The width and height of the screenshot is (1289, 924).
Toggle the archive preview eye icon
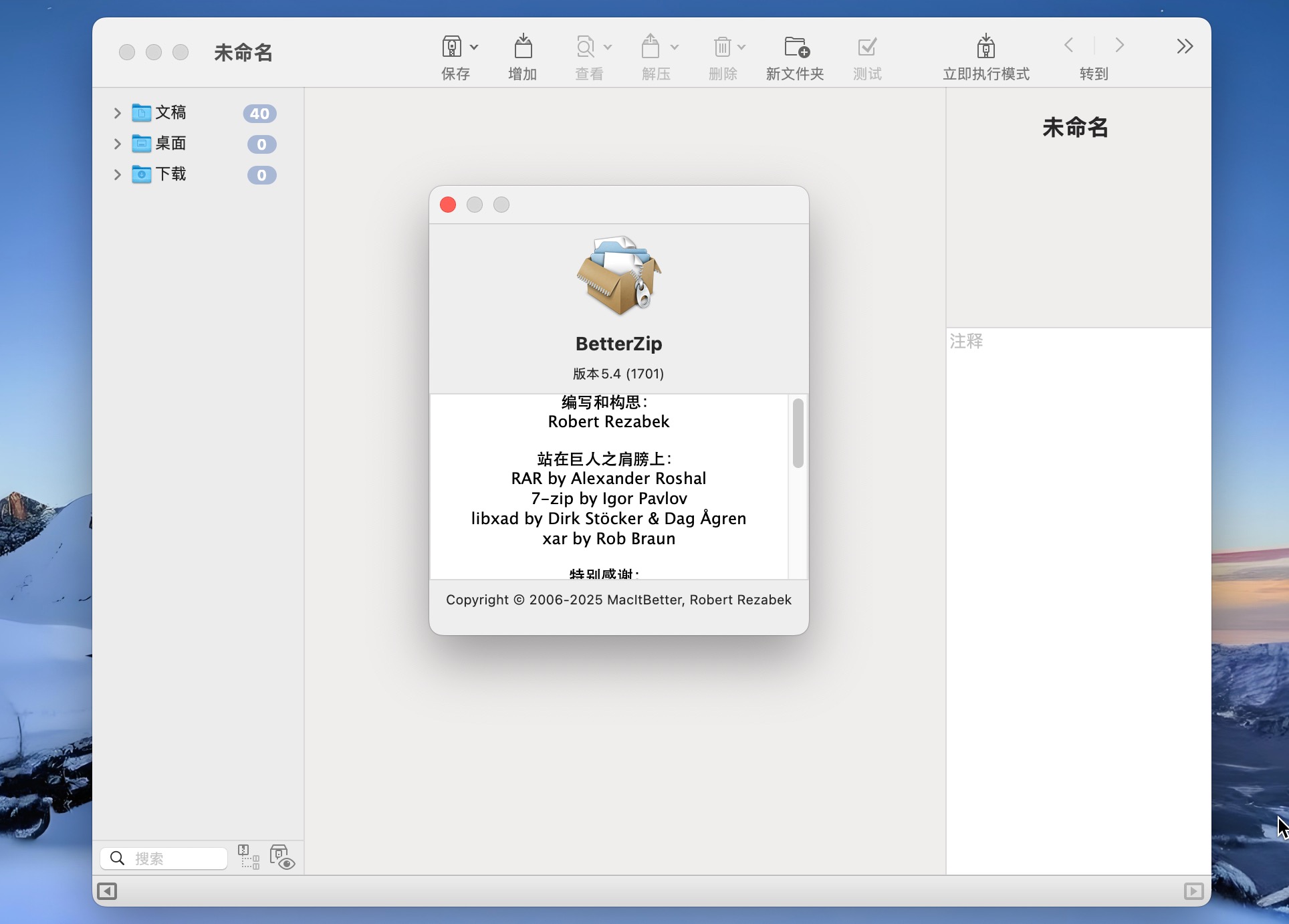pos(282,857)
